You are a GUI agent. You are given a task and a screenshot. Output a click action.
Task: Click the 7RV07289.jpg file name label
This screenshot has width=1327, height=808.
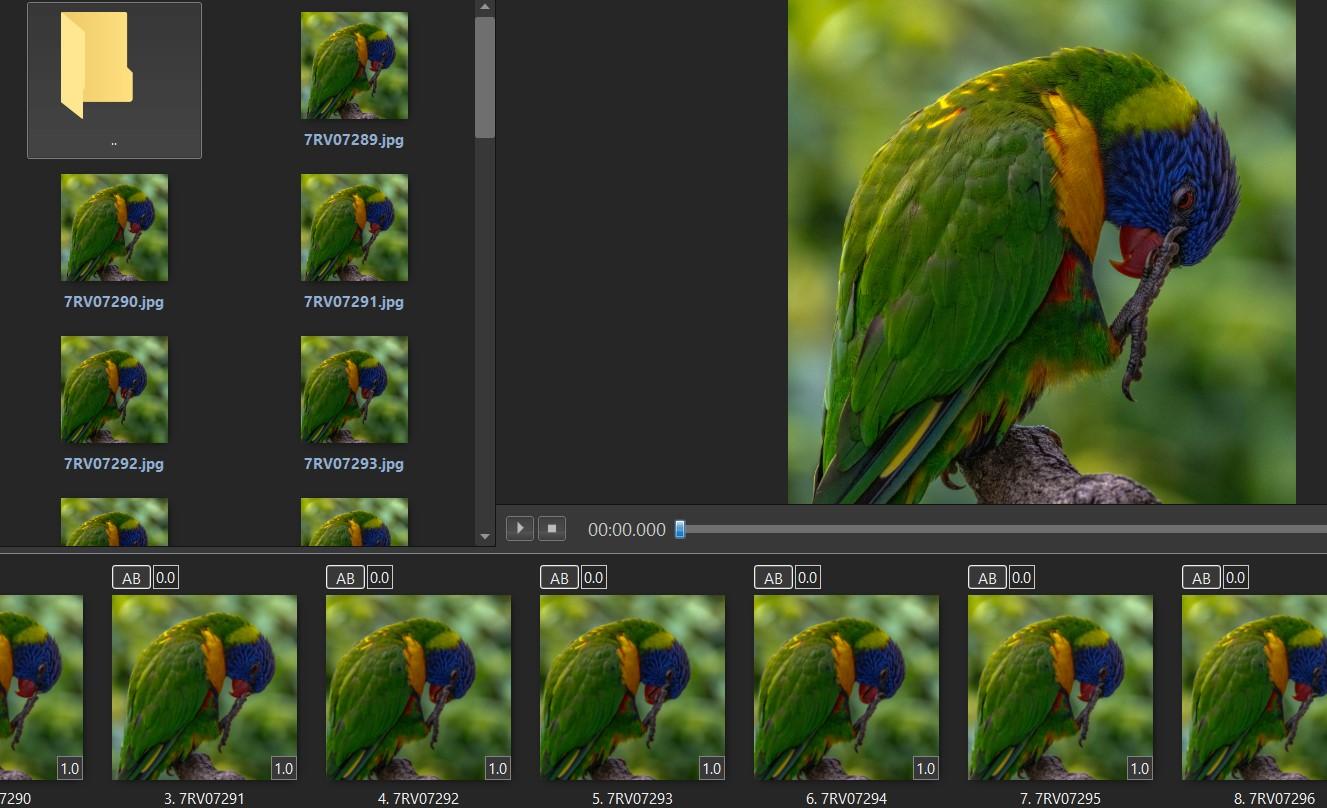[x=354, y=140]
